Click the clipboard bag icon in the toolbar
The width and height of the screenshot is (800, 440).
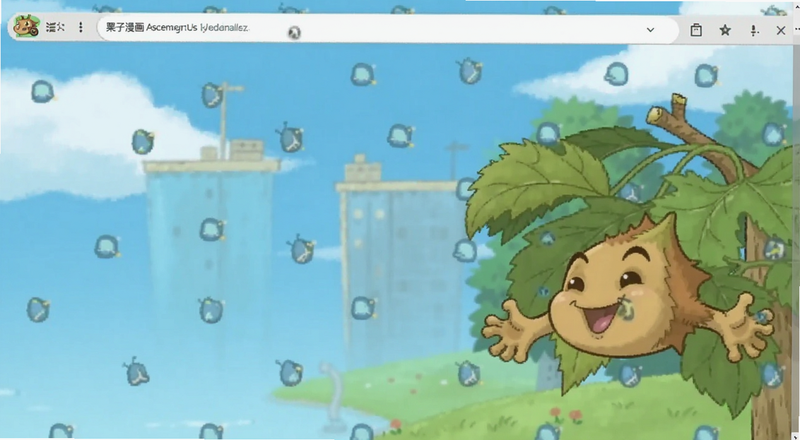696,30
